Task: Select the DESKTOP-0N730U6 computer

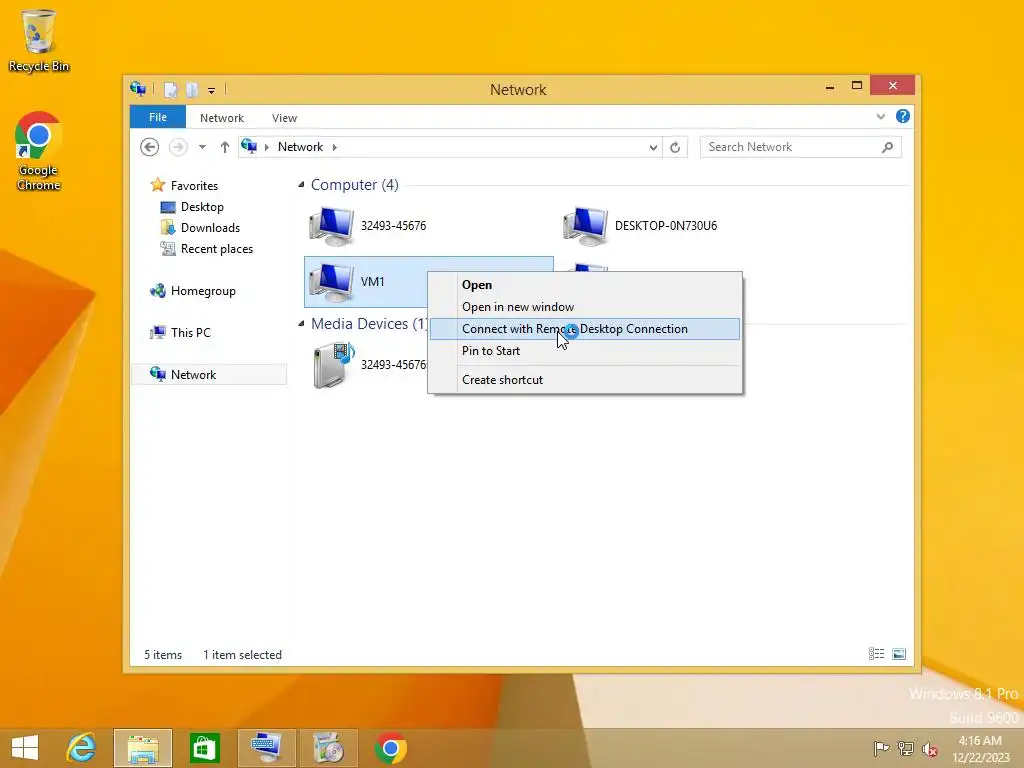Action: pyautogui.click(x=641, y=226)
